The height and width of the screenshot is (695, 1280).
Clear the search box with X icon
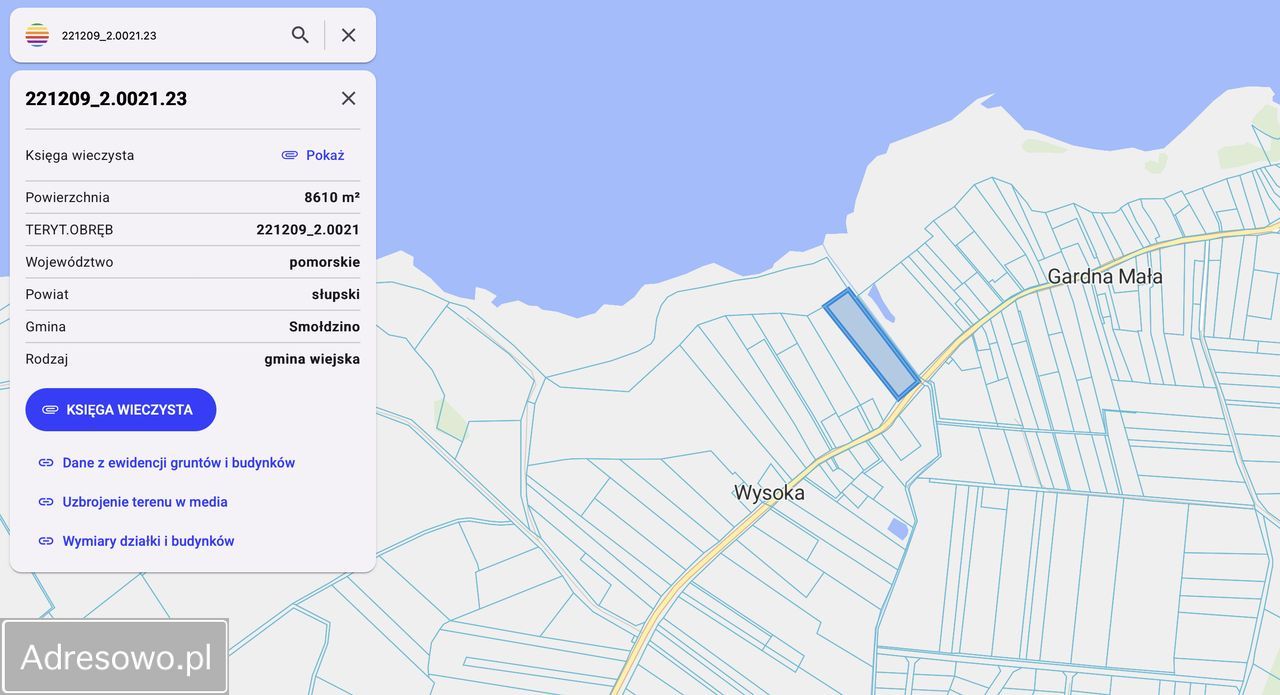pos(348,35)
